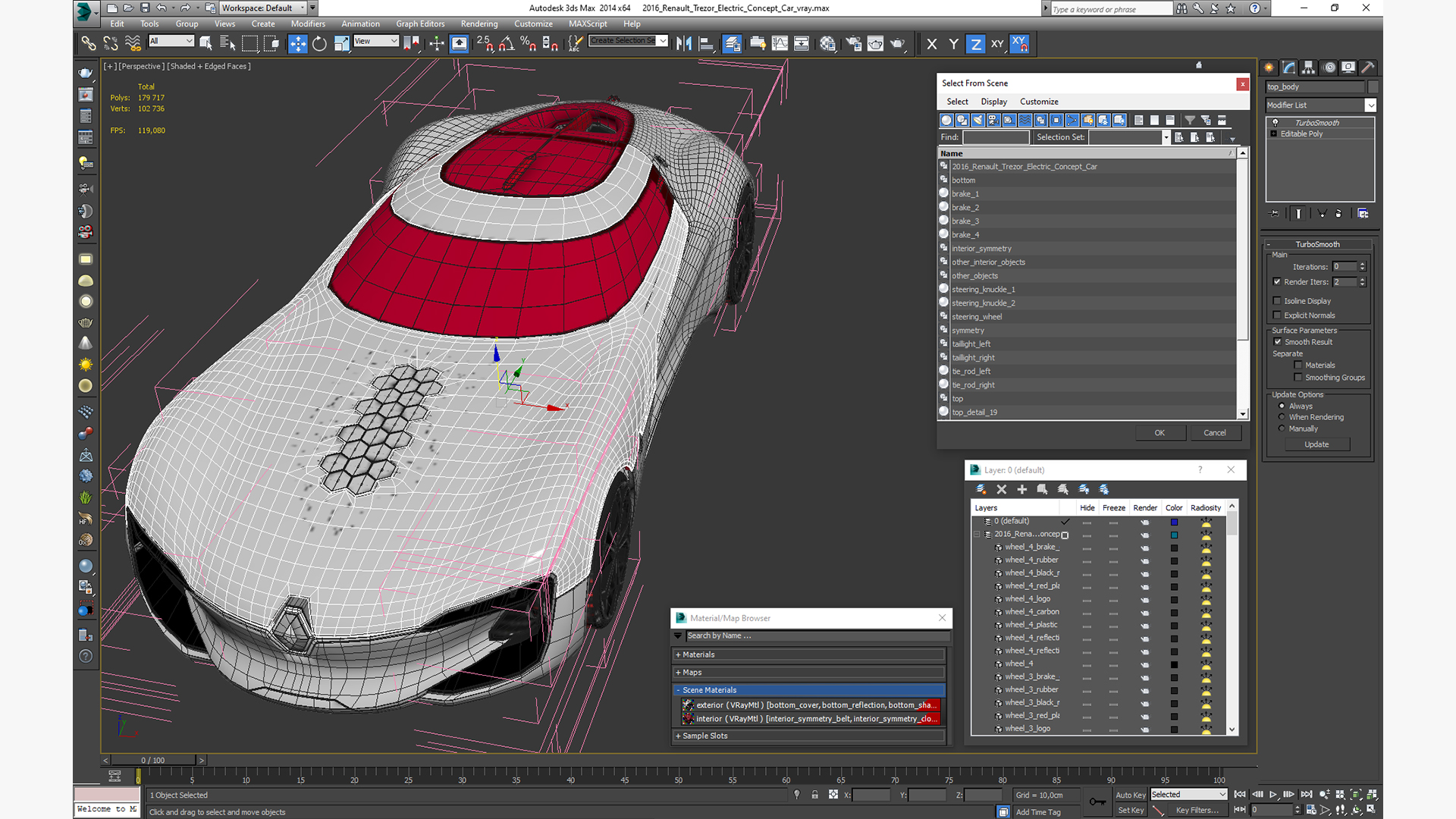The image size is (1456, 819).
Task: Open the Selection Set dropdown arrow
Action: pos(1166,137)
